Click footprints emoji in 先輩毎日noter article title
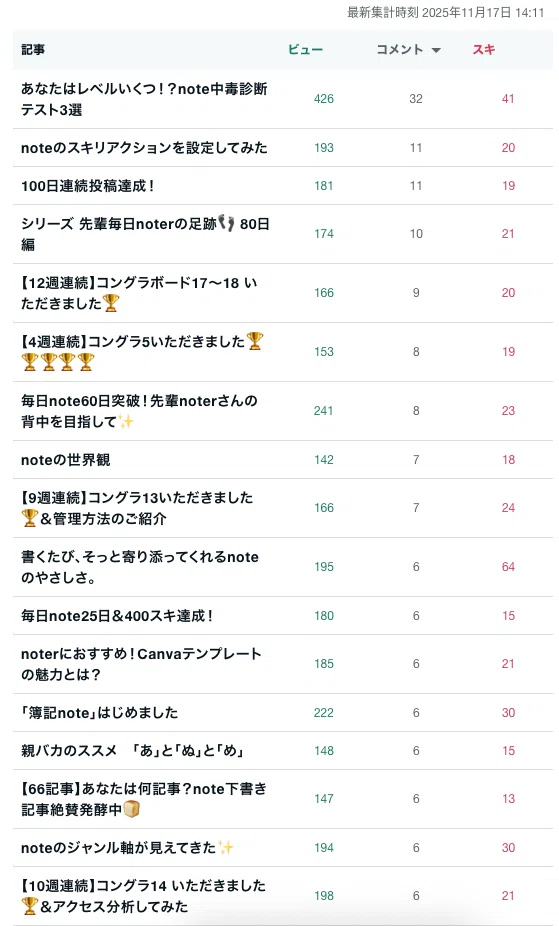The width and height of the screenshot is (559, 926). pos(227,223)
